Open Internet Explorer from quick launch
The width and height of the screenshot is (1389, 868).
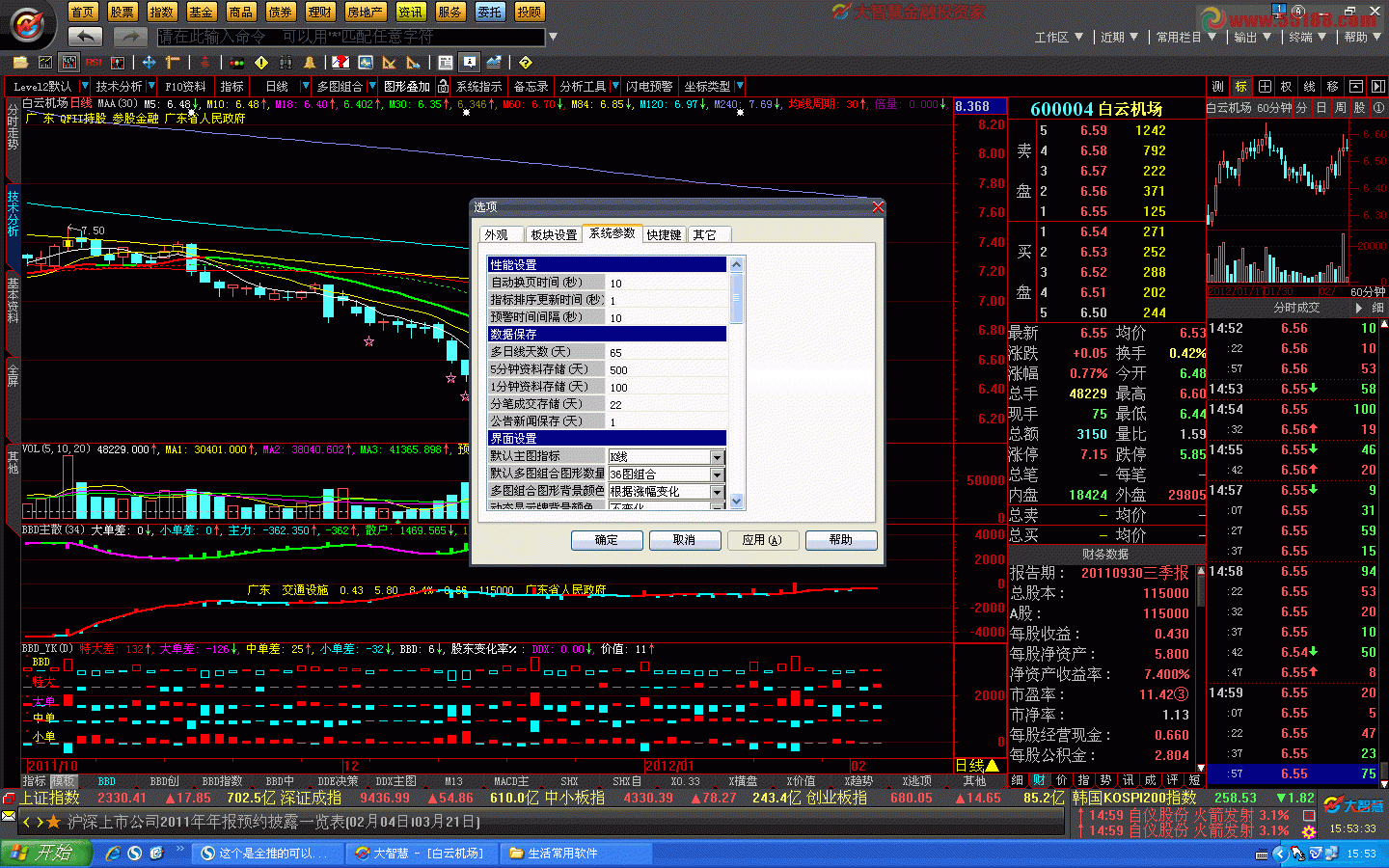coord(113,853)
